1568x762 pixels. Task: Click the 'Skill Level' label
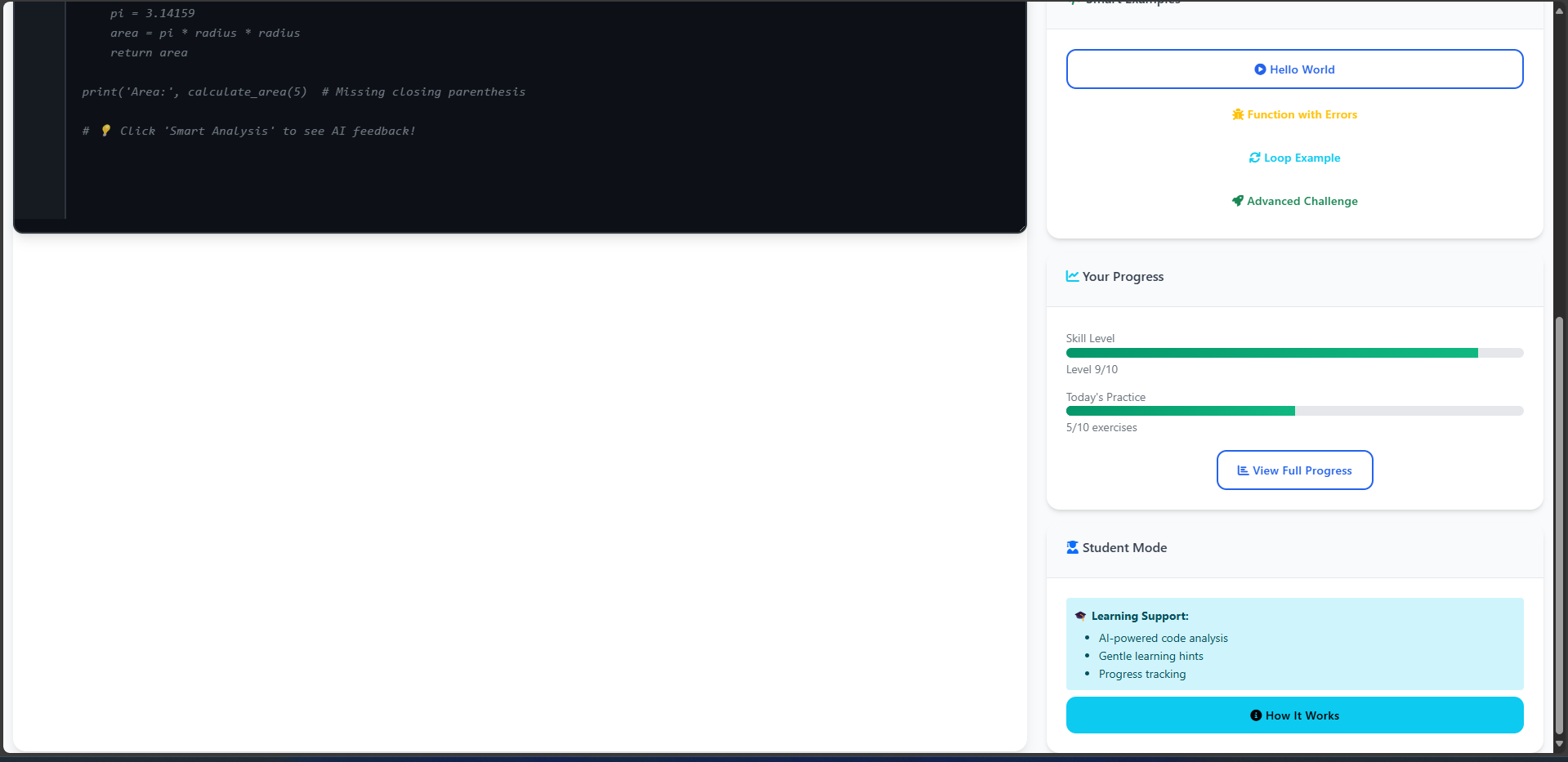1090,338
